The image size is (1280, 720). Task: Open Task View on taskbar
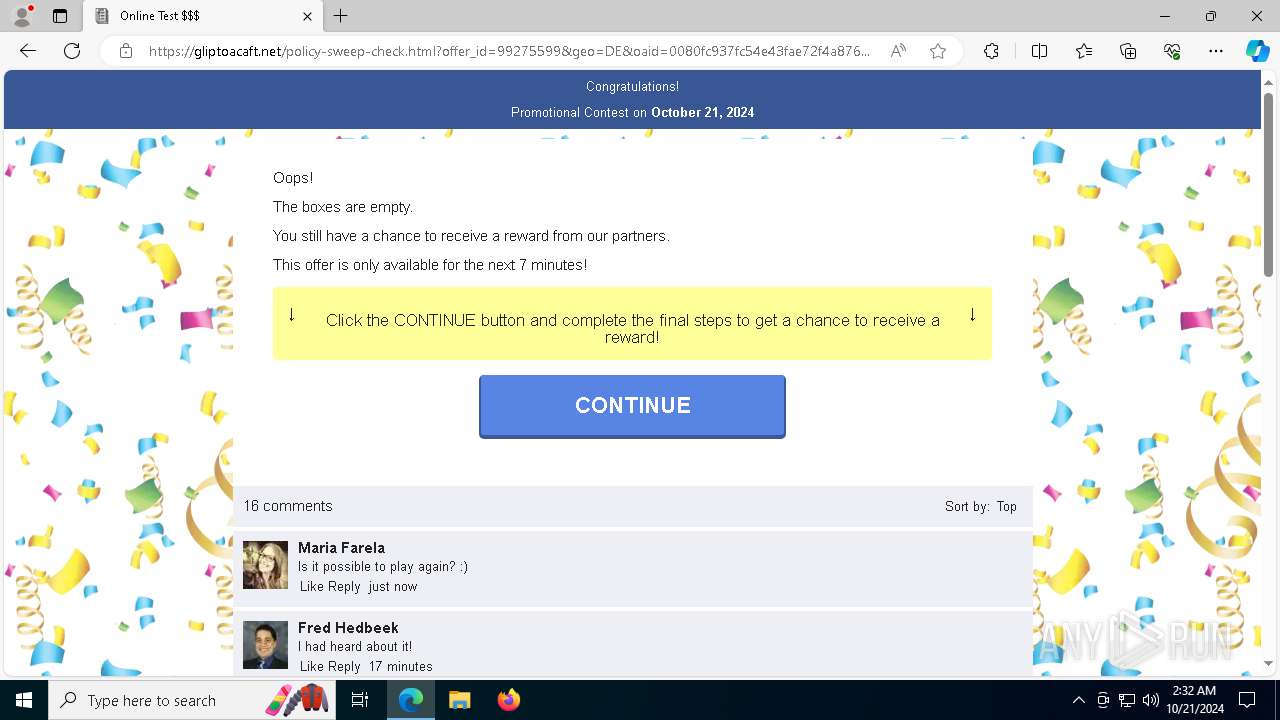[x=360, y=700]
